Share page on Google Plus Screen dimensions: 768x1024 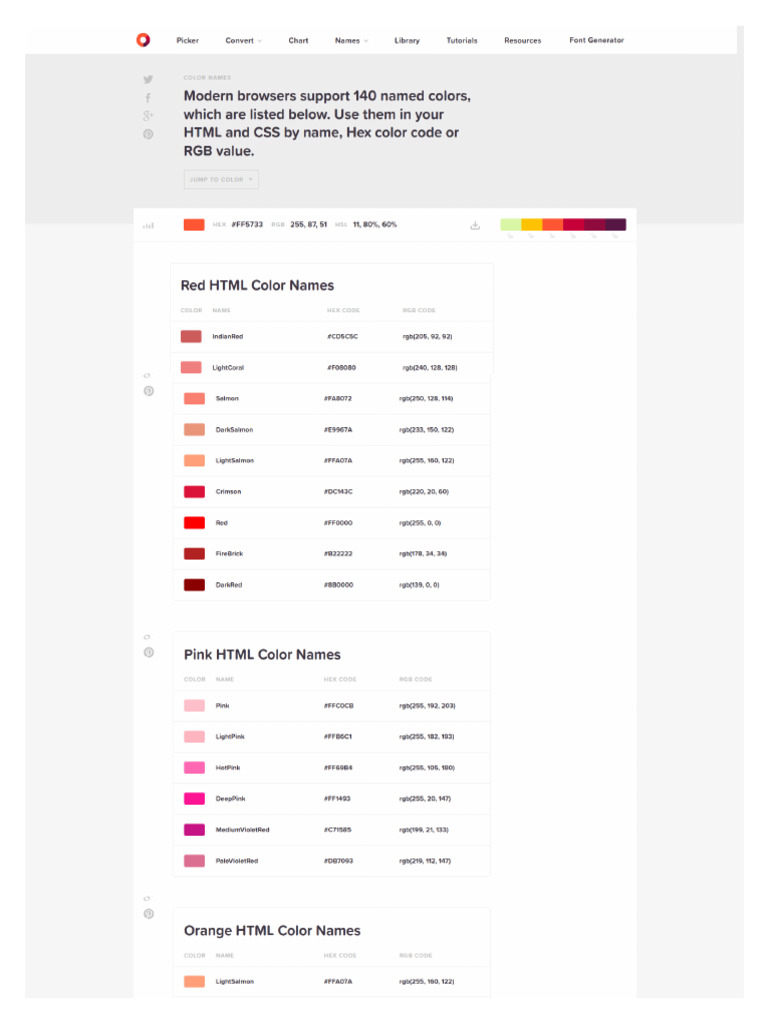[x=148, y=115]
